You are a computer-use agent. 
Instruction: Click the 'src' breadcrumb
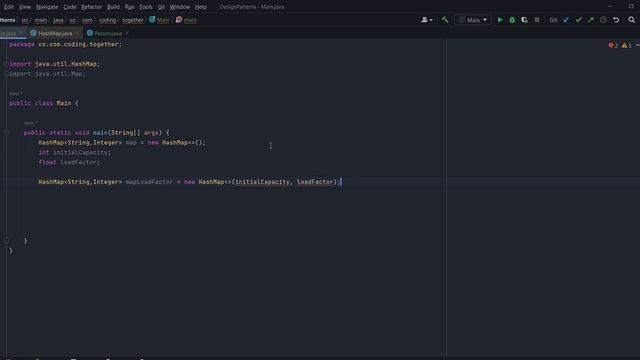[25, 20]
